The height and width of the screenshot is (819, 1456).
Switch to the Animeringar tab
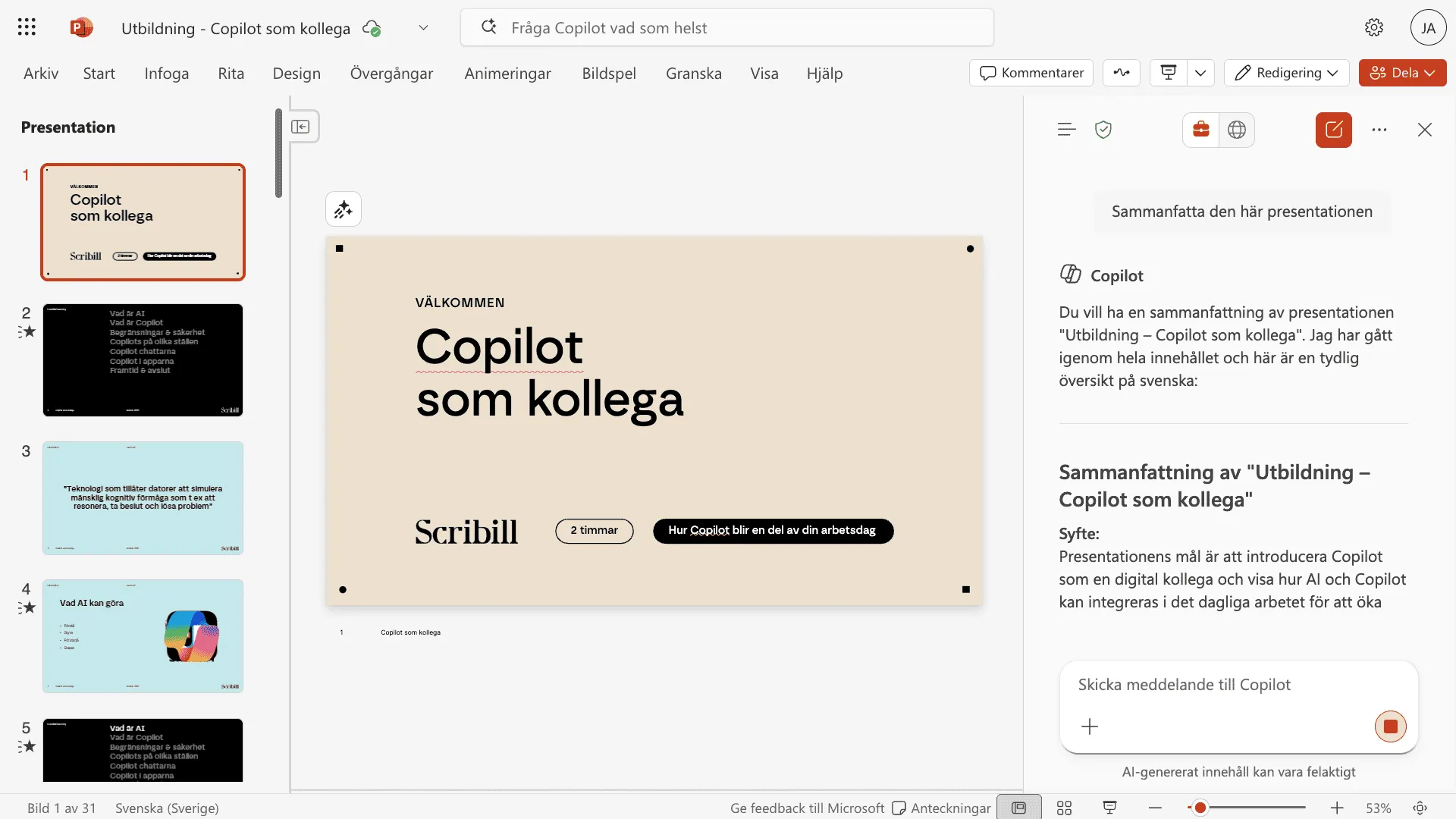[x=507, y=74]
